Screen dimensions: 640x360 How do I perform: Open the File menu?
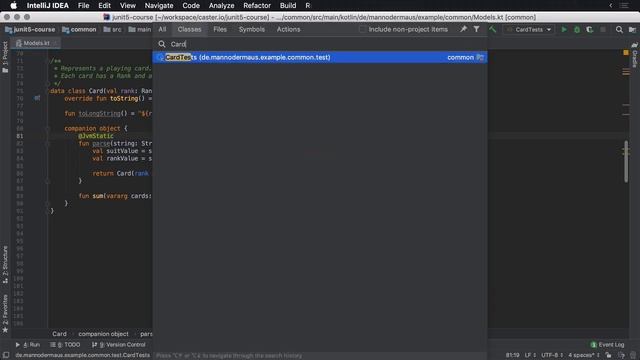pos(83,5)
